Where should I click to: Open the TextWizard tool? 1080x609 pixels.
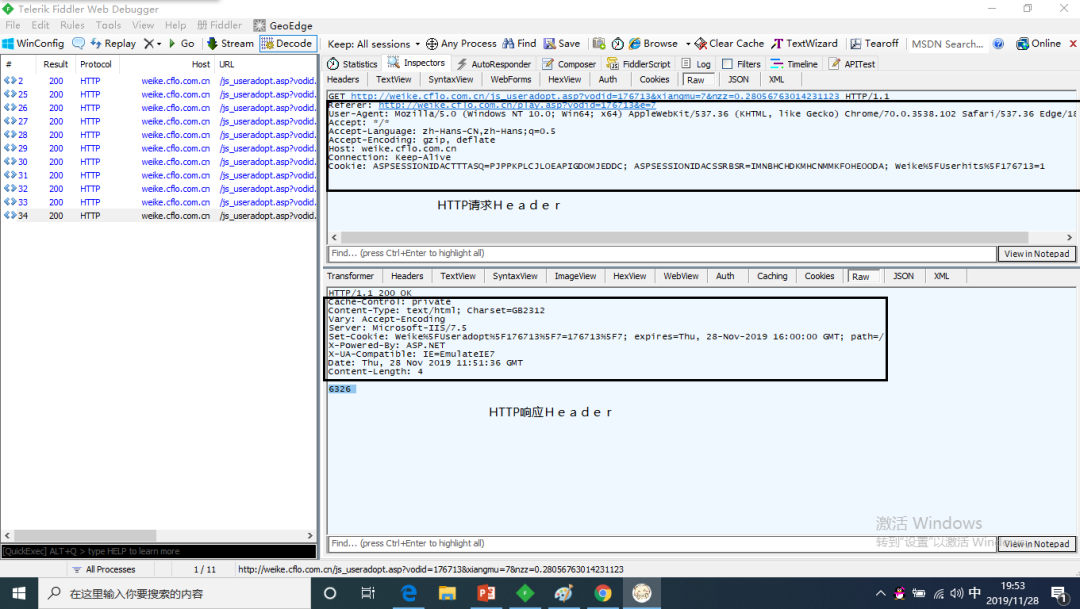(804, 43)
